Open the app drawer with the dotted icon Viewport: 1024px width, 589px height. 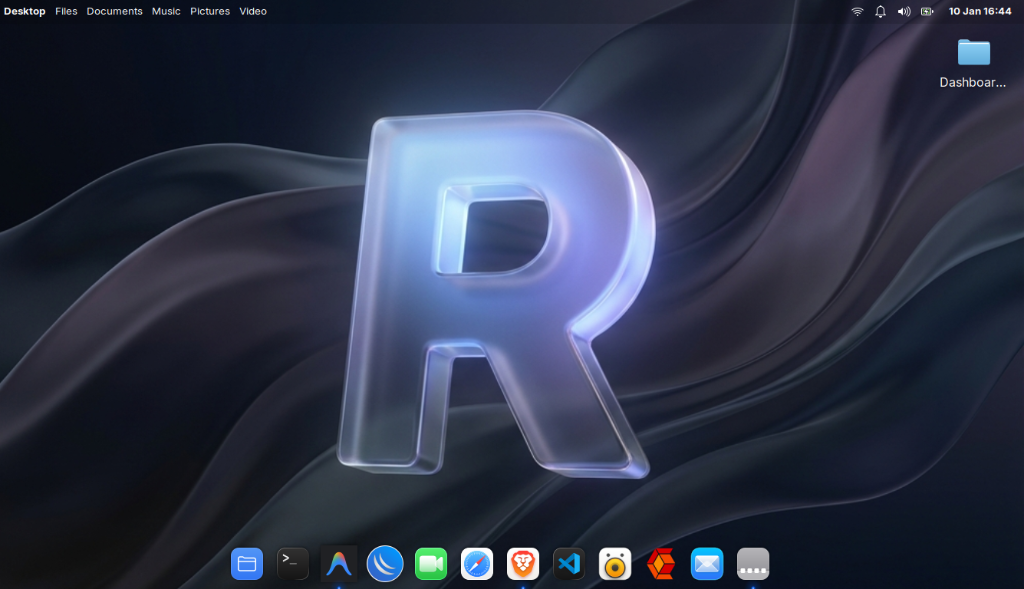[753, 563]
